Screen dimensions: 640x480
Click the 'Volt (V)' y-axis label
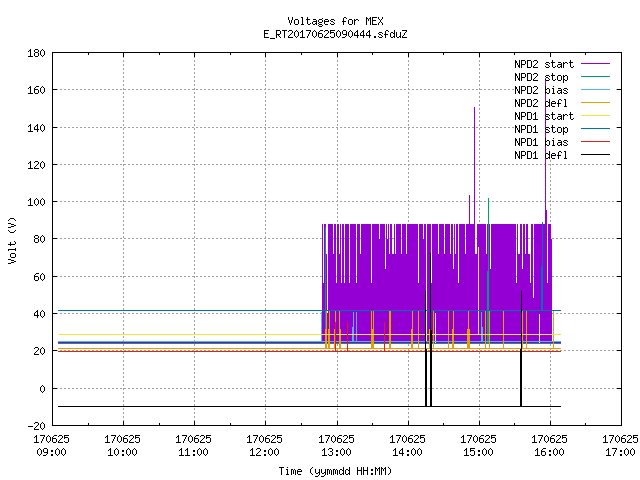12,241
